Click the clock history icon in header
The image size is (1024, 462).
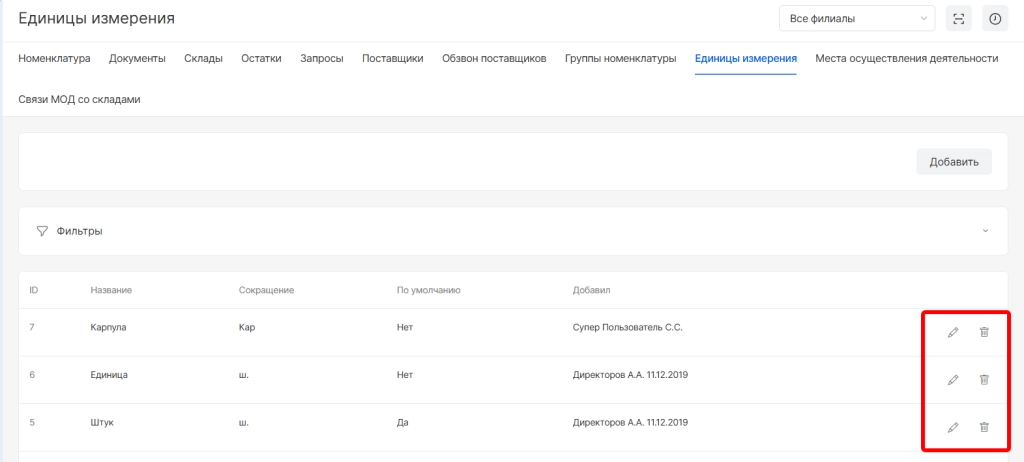994,18
